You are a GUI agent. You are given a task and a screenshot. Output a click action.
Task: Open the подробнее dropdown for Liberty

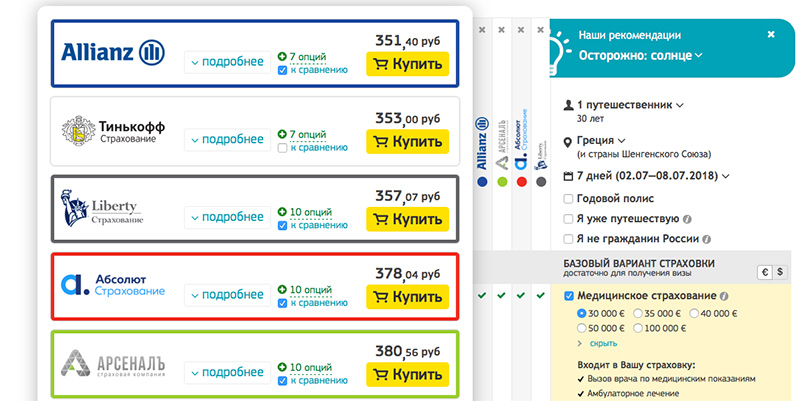pyautogui.click(x=225, y=218)
